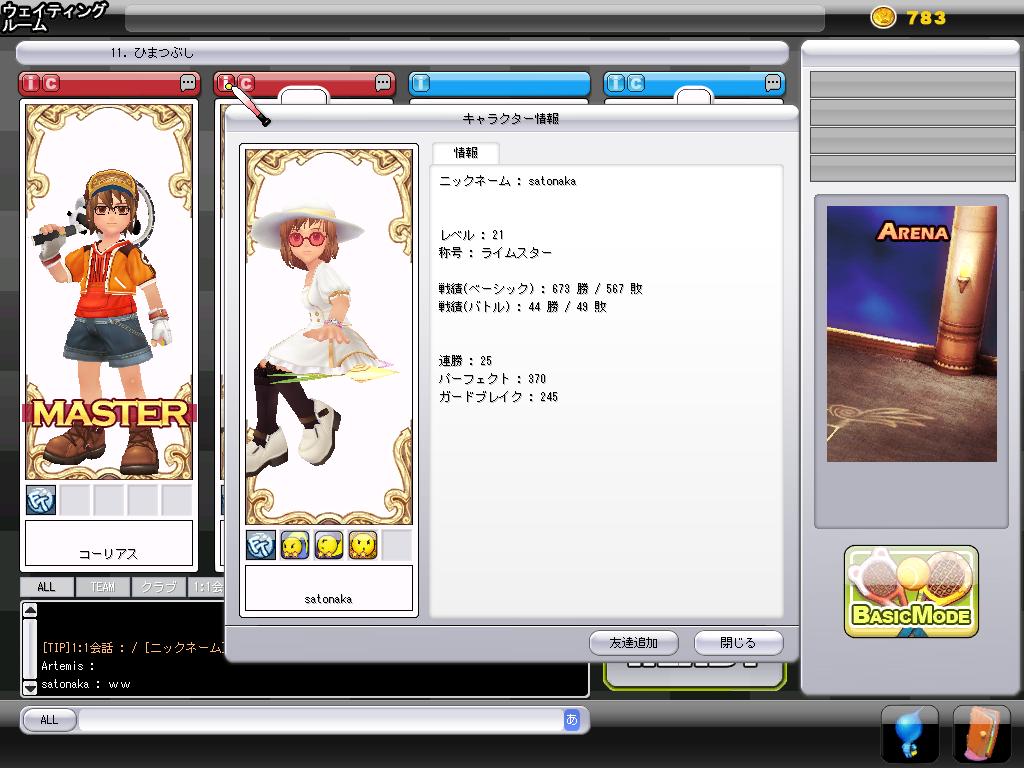Open the ALL chat channel selector beside input

point(49,720)
